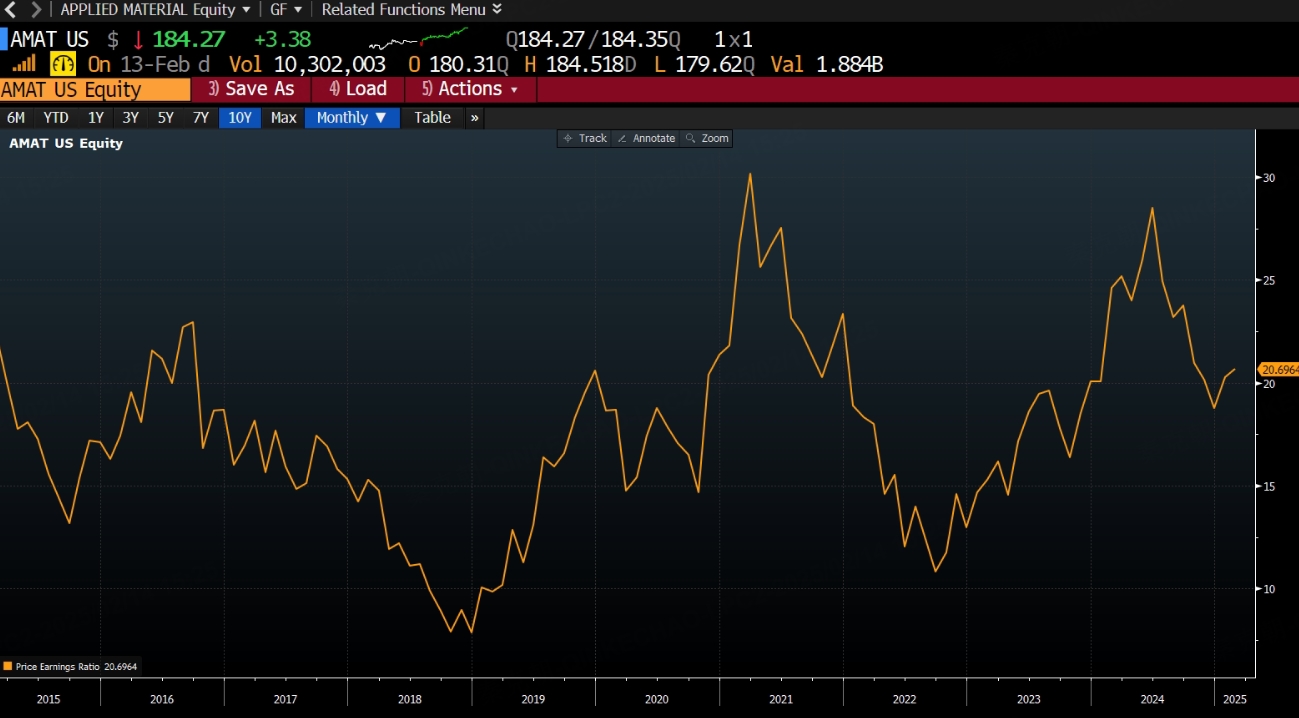
Task: Switch the chart to YTD range
Action: pyautogui.click(x=56, y=117)
